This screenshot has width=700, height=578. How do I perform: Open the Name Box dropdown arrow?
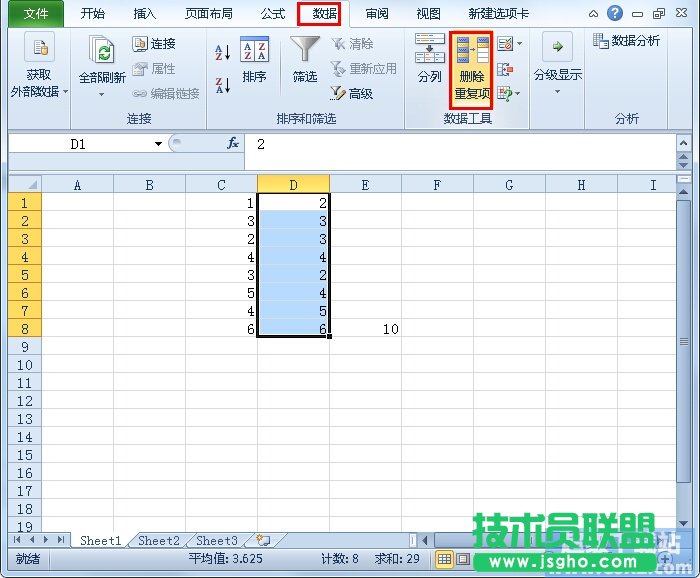158,144
